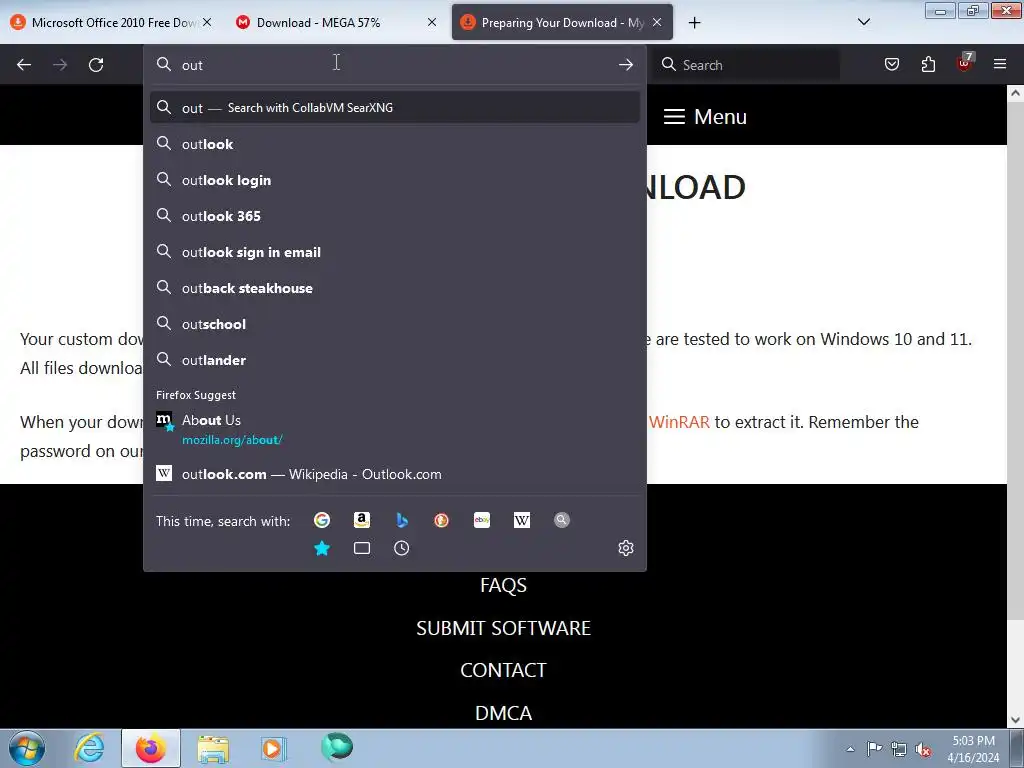This screenshot has width=1024, height=768.
Task: Pick 'outlook sign in email' suggestion
Action: point(394,252)
